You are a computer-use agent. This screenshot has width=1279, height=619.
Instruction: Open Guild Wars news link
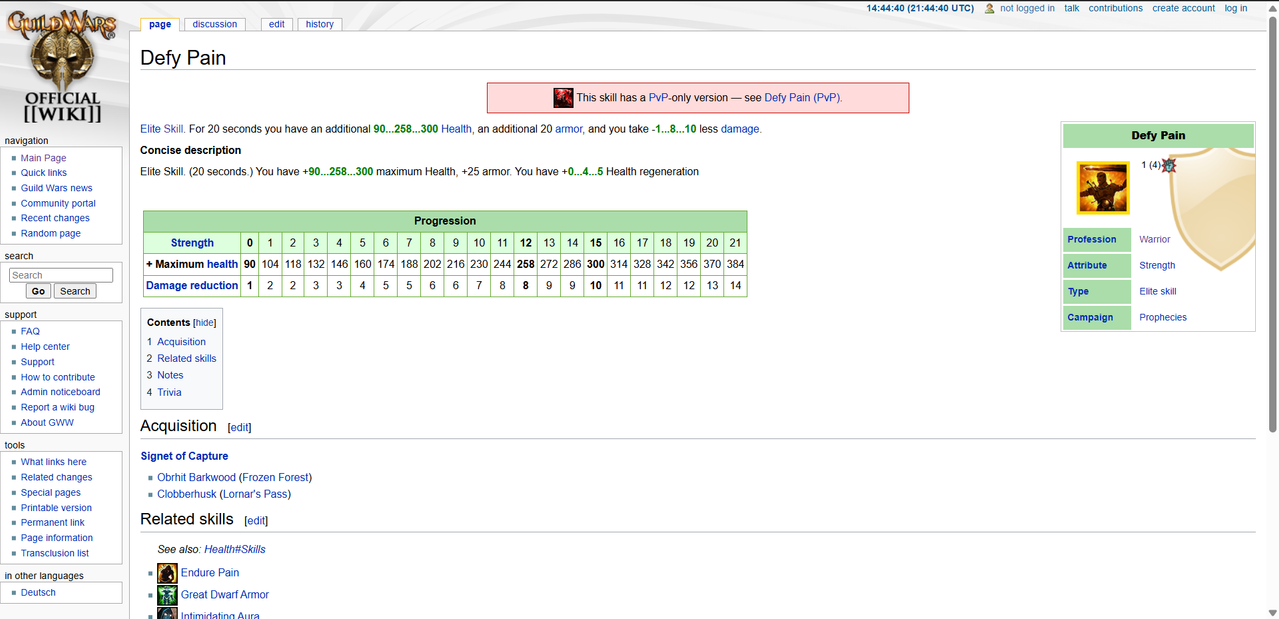coord(57,188)
